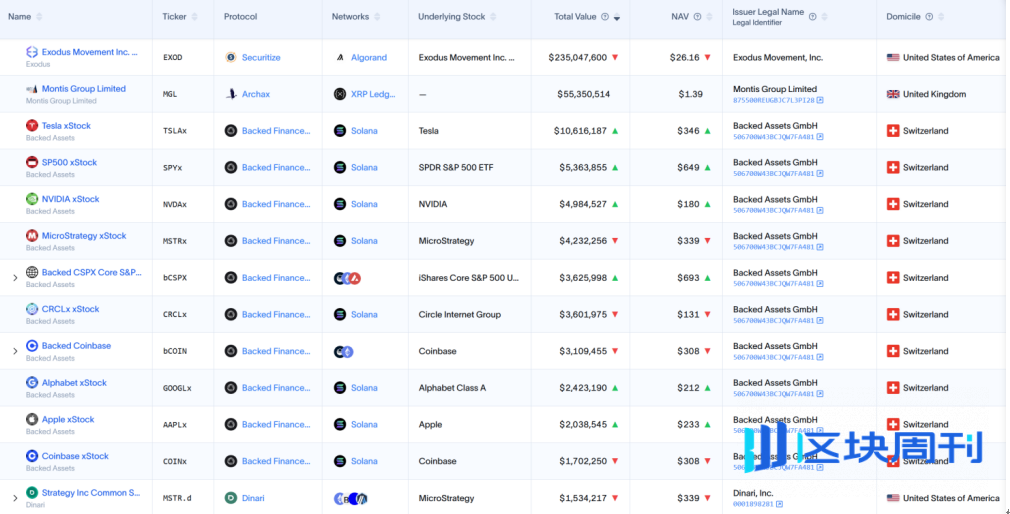Select the $55,350,514 total value cell

(584, 94)
